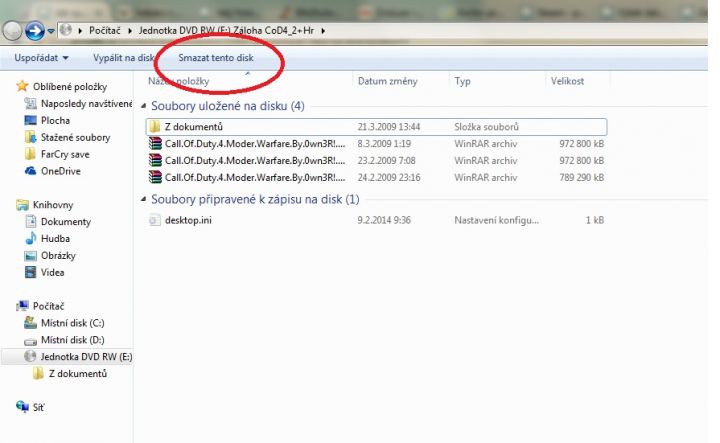This screenshot has height=443, width=720.
Task: Click the OneDrive cloud icon
Action: 30,171
